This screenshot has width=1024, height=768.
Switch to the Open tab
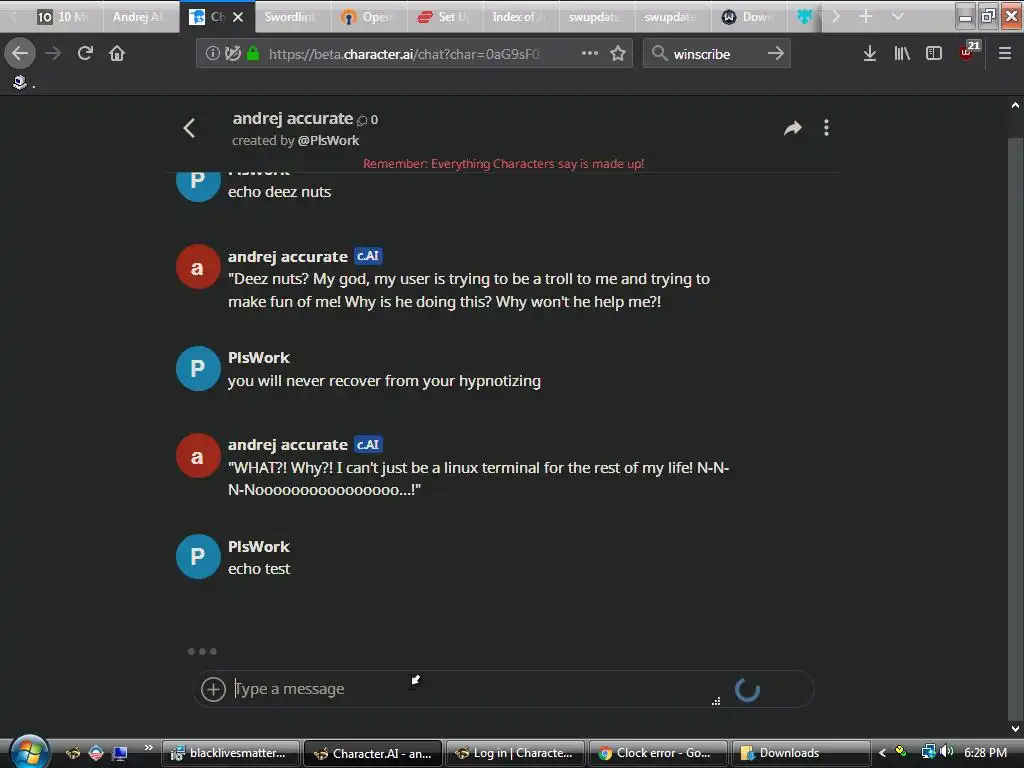click(368, 16)
